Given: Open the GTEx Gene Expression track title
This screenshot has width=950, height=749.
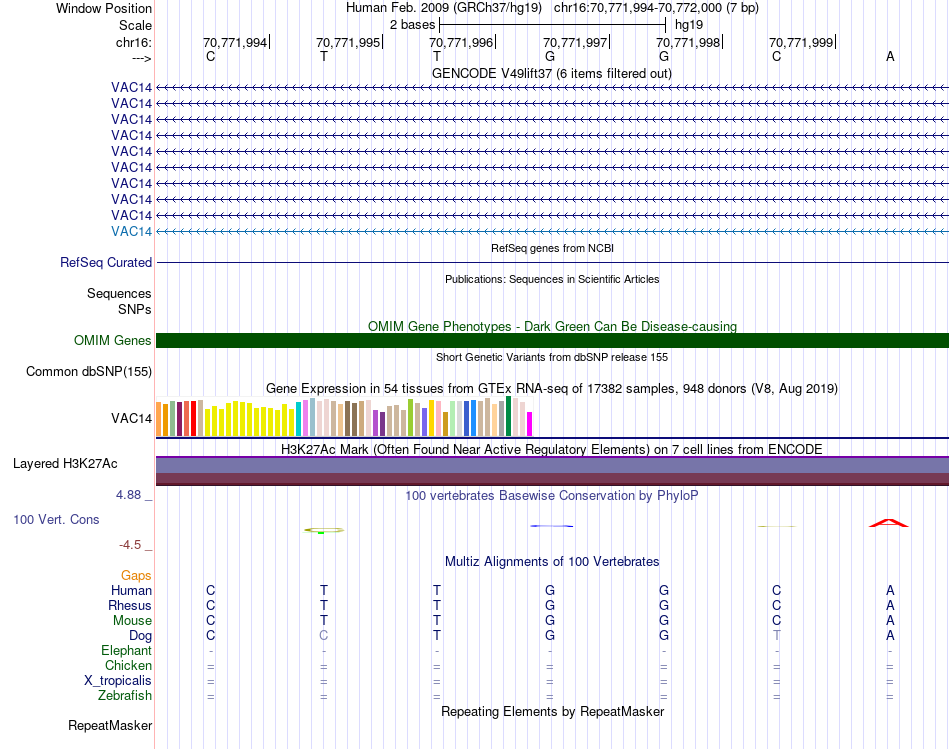Looking at the screenshot, I should pyautogui.click(x=552, y=388).
